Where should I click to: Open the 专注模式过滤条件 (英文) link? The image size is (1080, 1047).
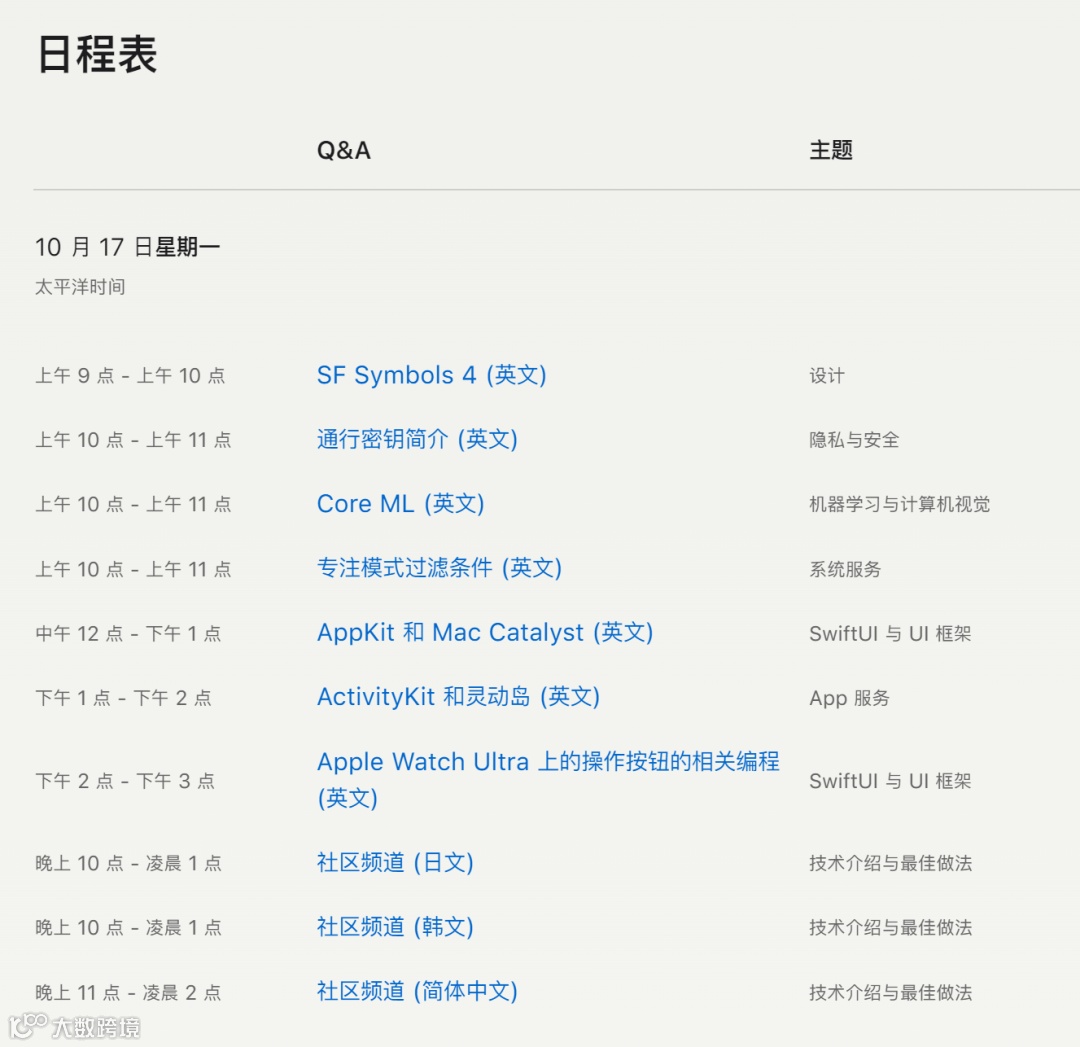pos(439,568)
